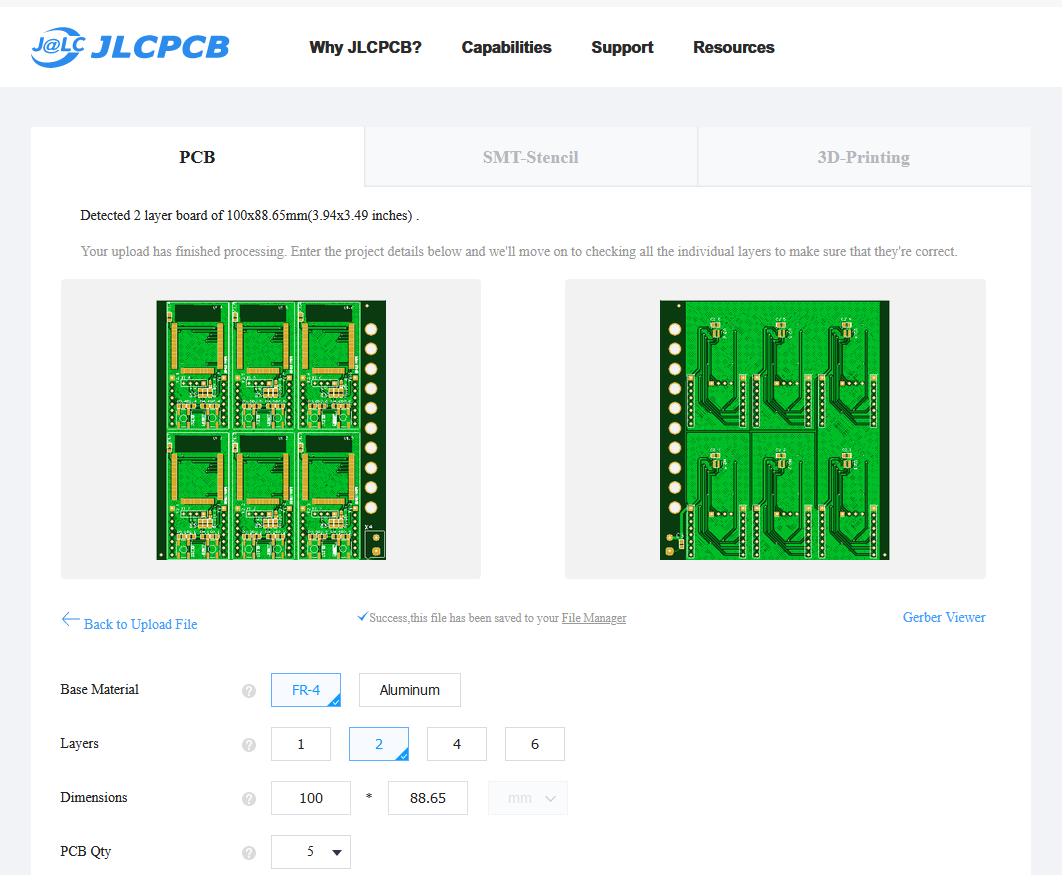Select the 1 layer option
1062x875 pixels.
coord(300,743)
